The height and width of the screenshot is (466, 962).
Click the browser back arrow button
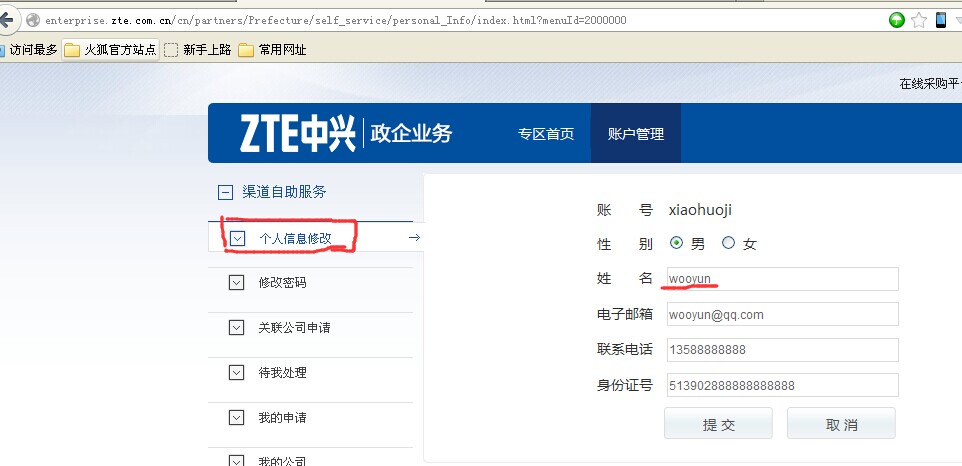click(x=6, y=20)
